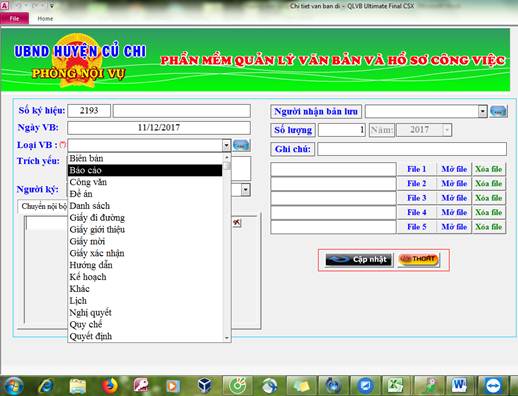Click Xóa file for File 1
Viewport: 518px width, 396px height.
489,169
